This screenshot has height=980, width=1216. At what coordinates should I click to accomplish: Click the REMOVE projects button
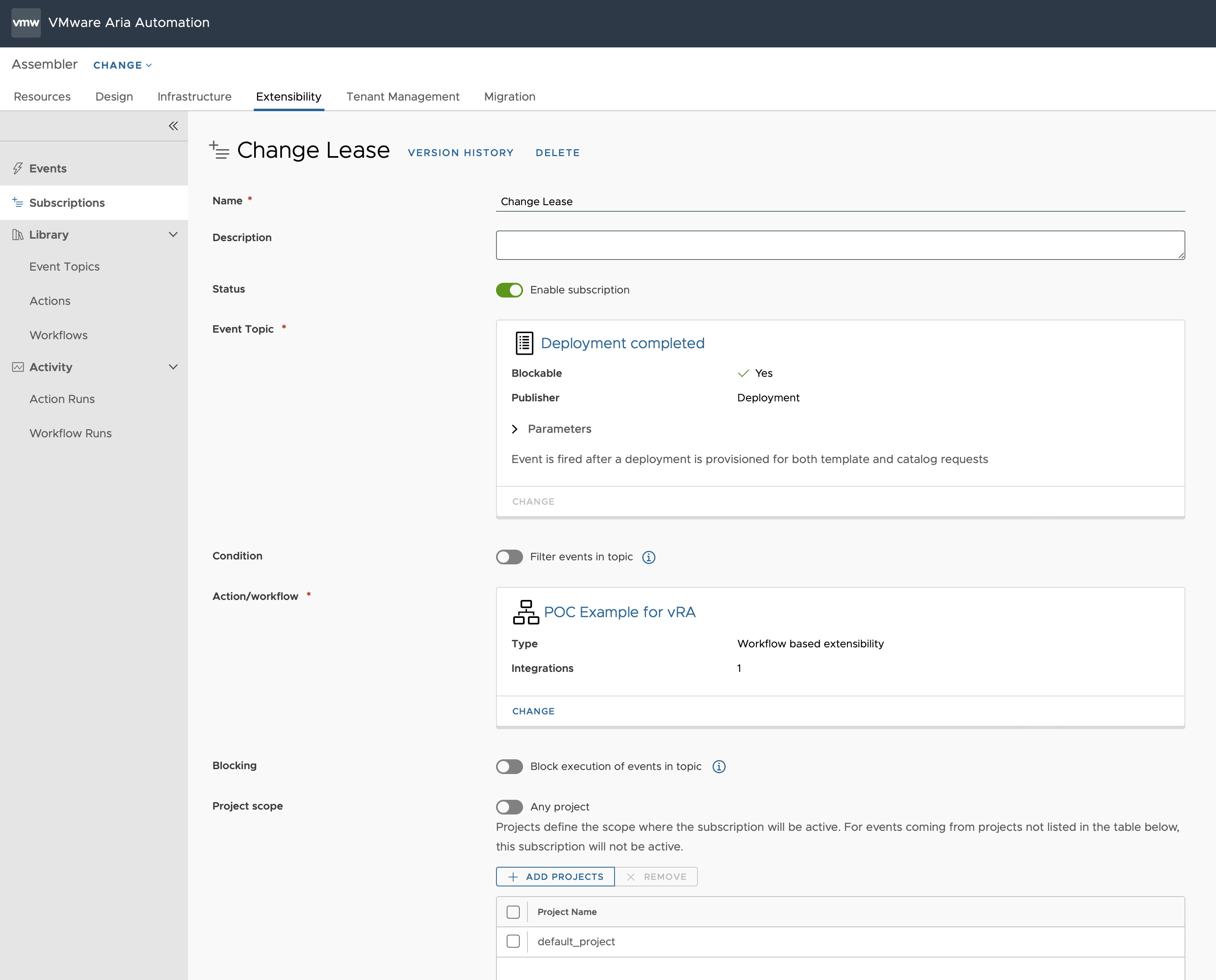[x=656, y=877]
